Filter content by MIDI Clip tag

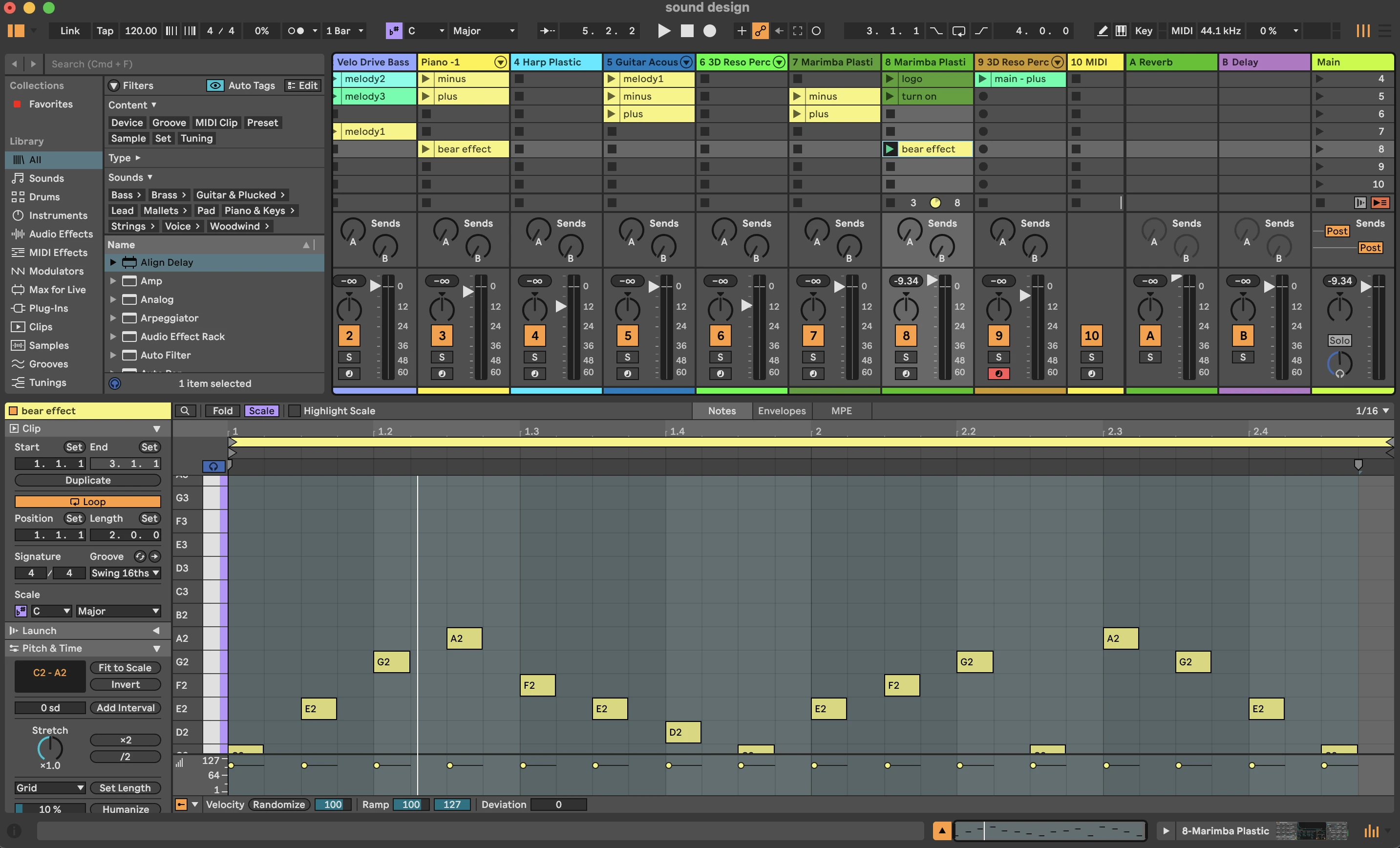[216, 122]
